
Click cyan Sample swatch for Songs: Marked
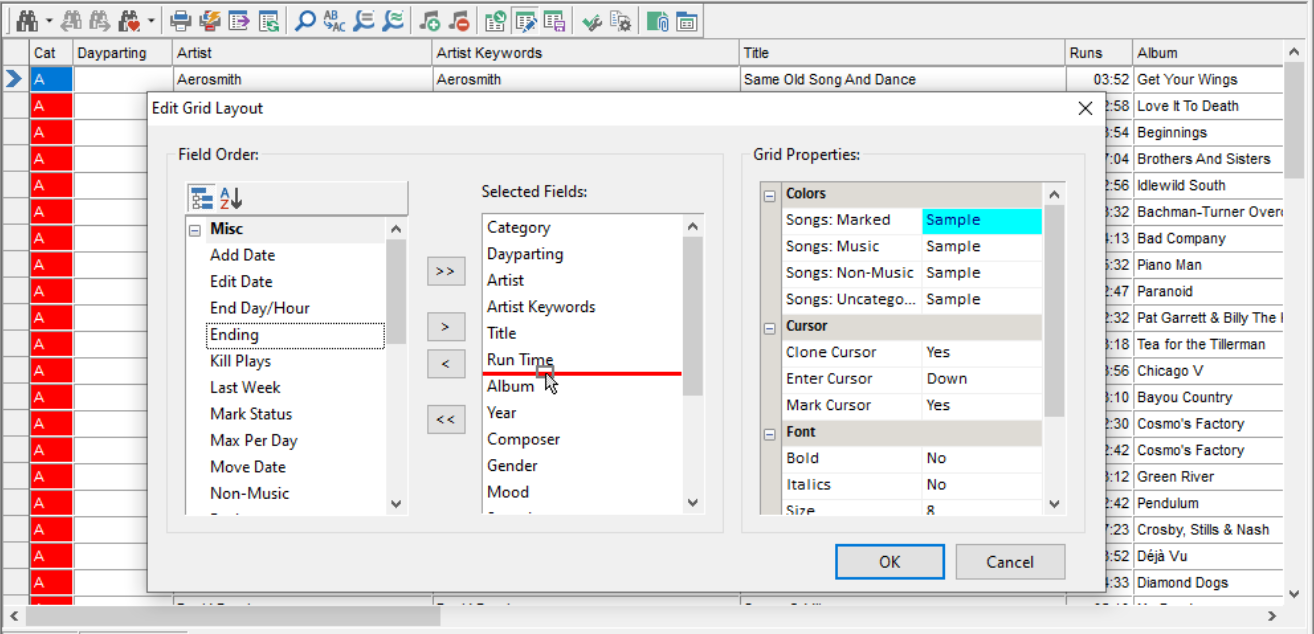981,221
